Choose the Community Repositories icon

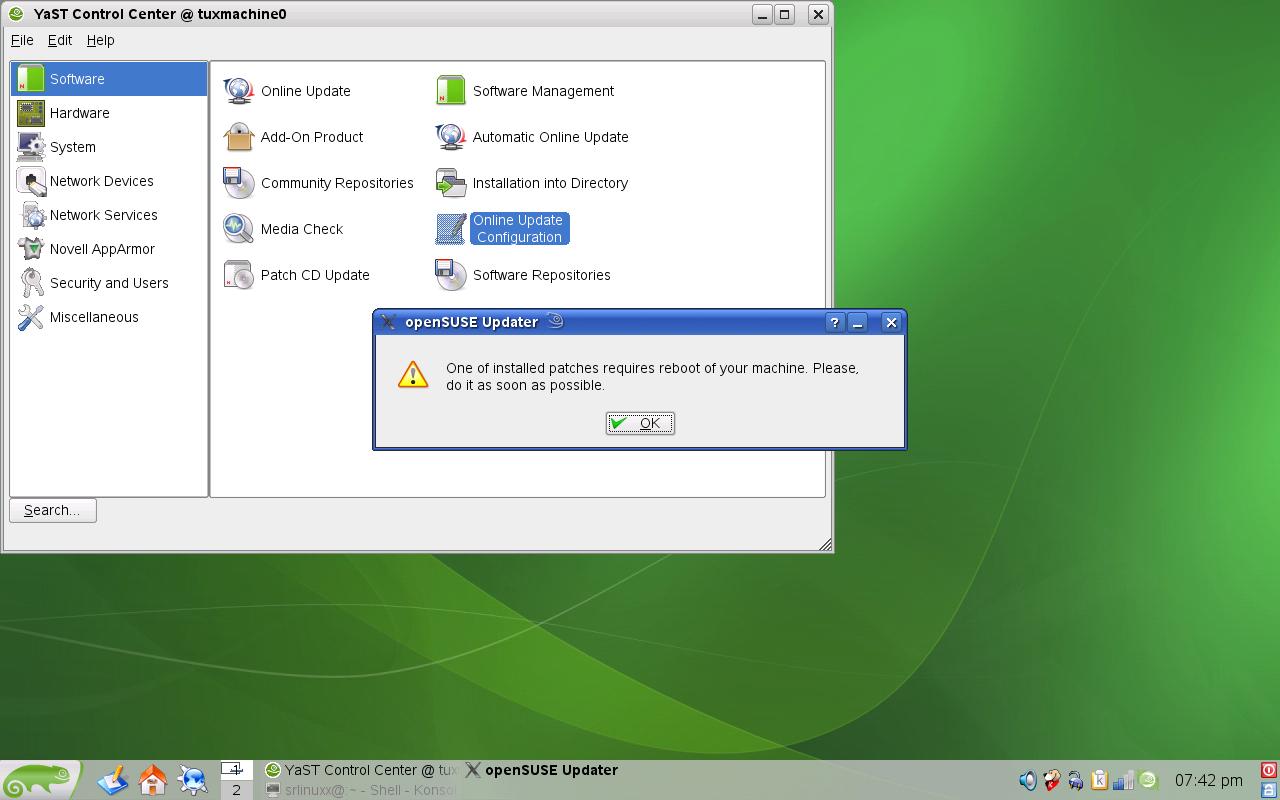click(x=239, y=183)
